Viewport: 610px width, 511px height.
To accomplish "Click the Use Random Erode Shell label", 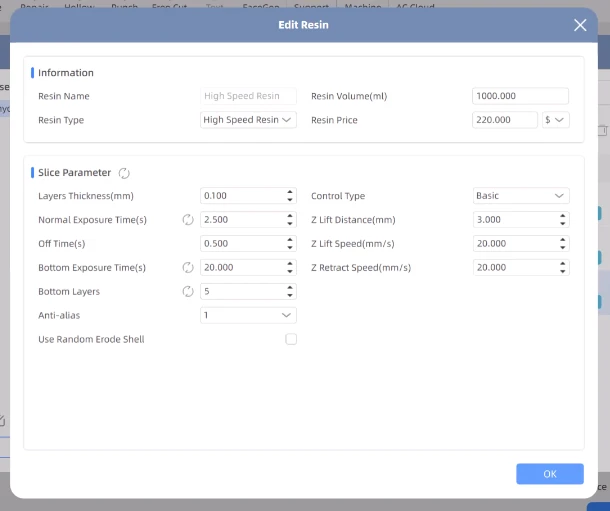I will tap(91, 339).
